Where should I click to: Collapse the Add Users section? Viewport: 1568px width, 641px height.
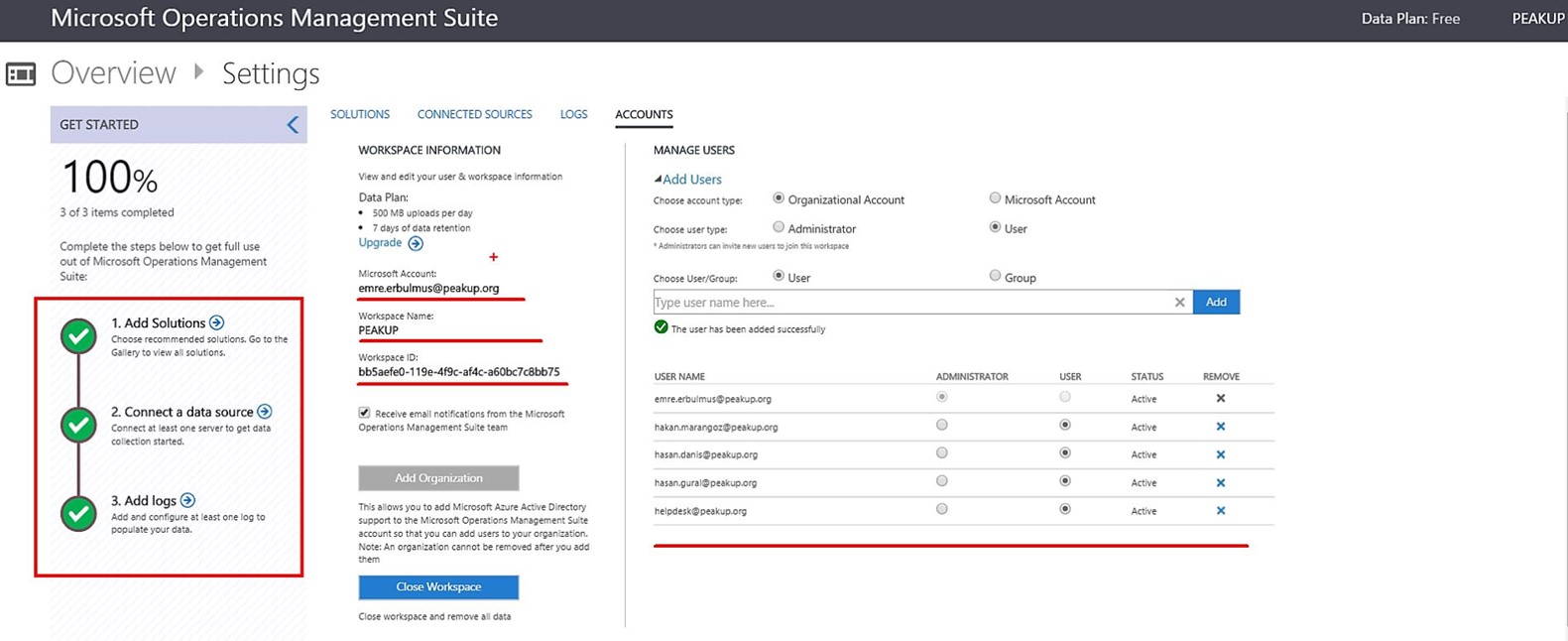click(687, 180)
